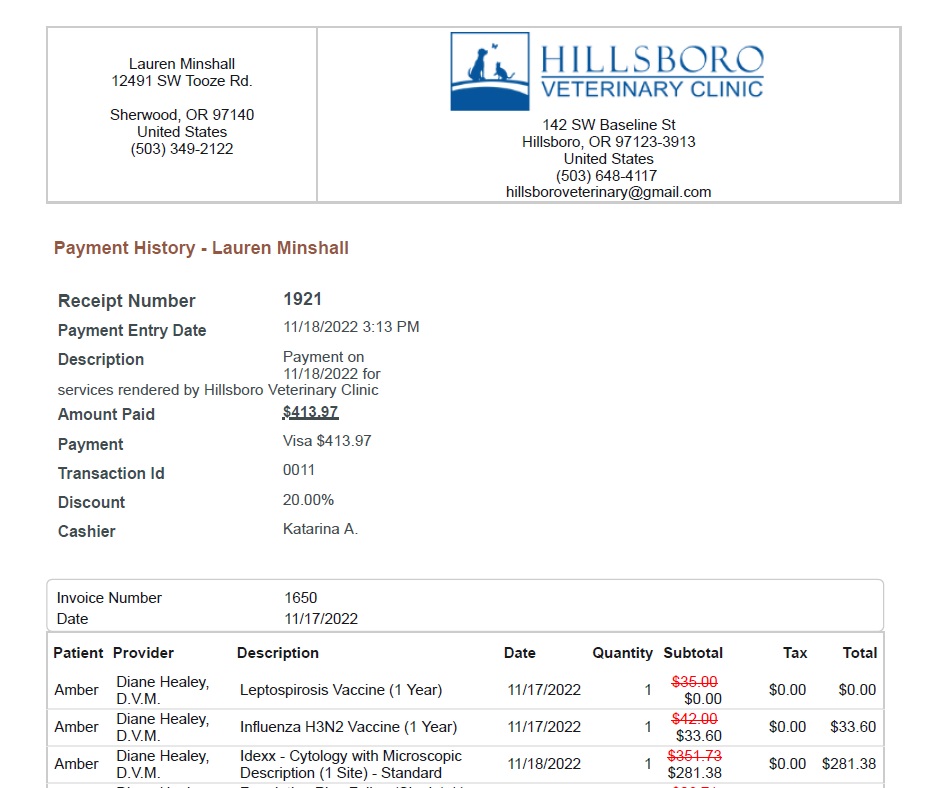The image size is (930, 788).
Task: Click the underlined $413.97 Amount Paid value
Action: (x=311, y=412)
